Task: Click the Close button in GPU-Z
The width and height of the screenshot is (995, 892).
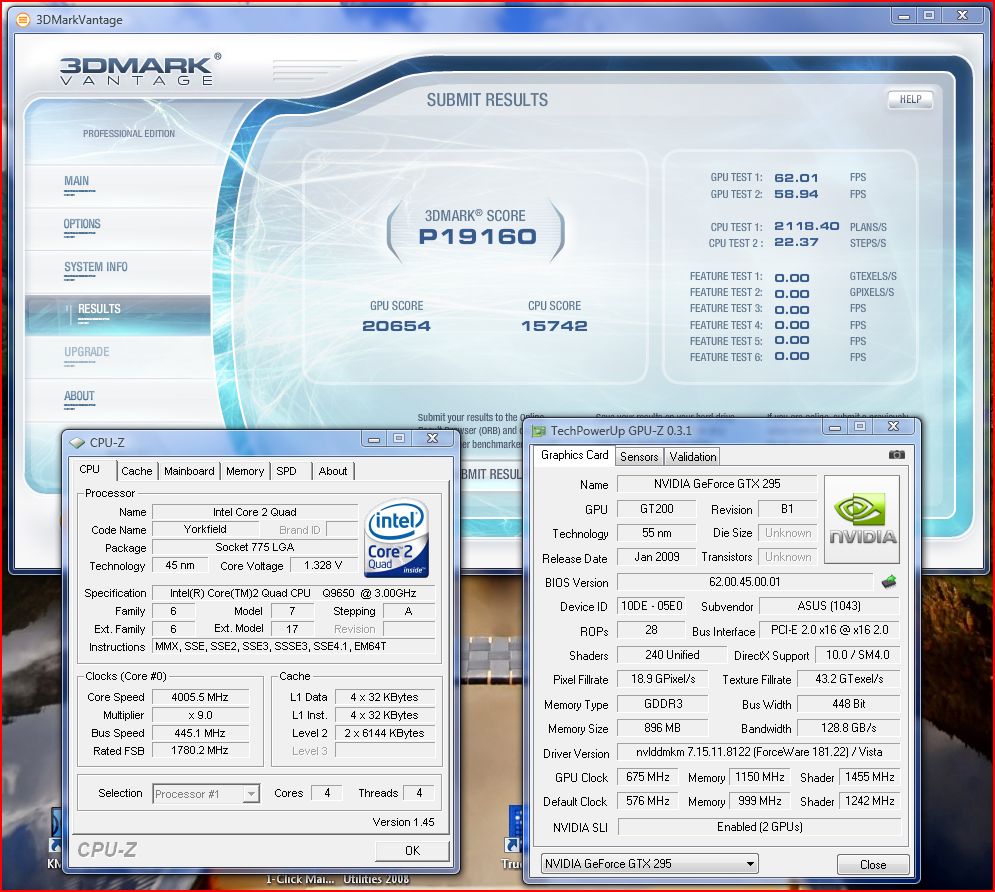Action: [872, 865]
